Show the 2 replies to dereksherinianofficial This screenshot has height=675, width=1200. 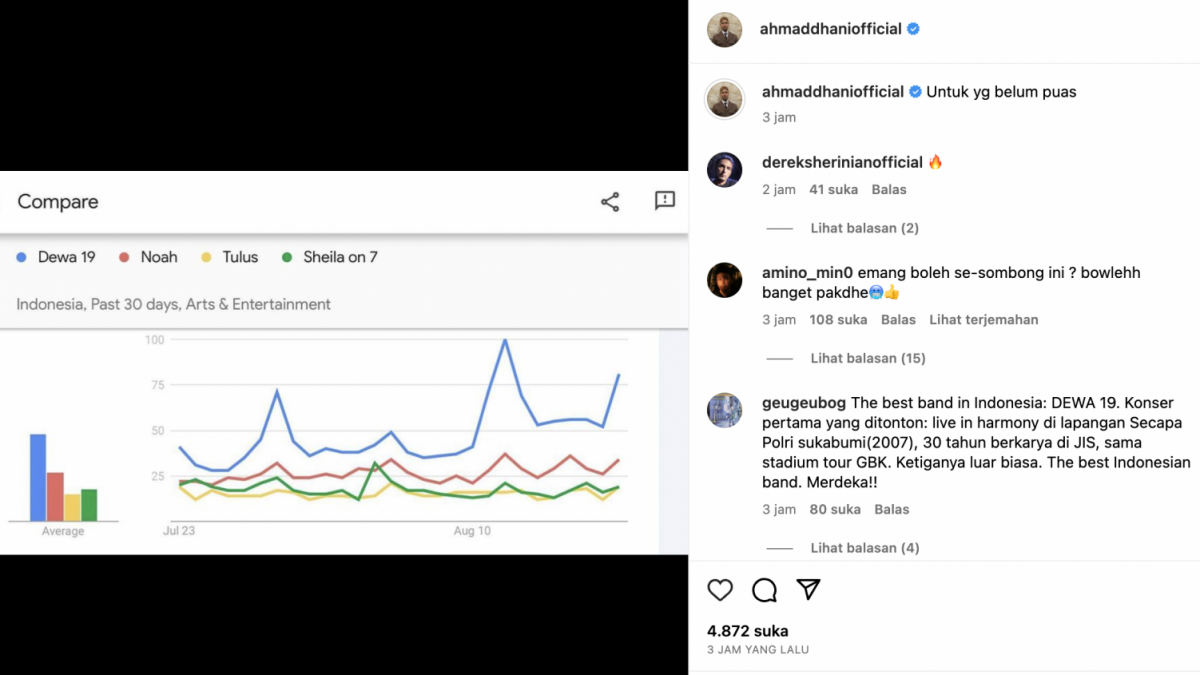tap(864, 227)
